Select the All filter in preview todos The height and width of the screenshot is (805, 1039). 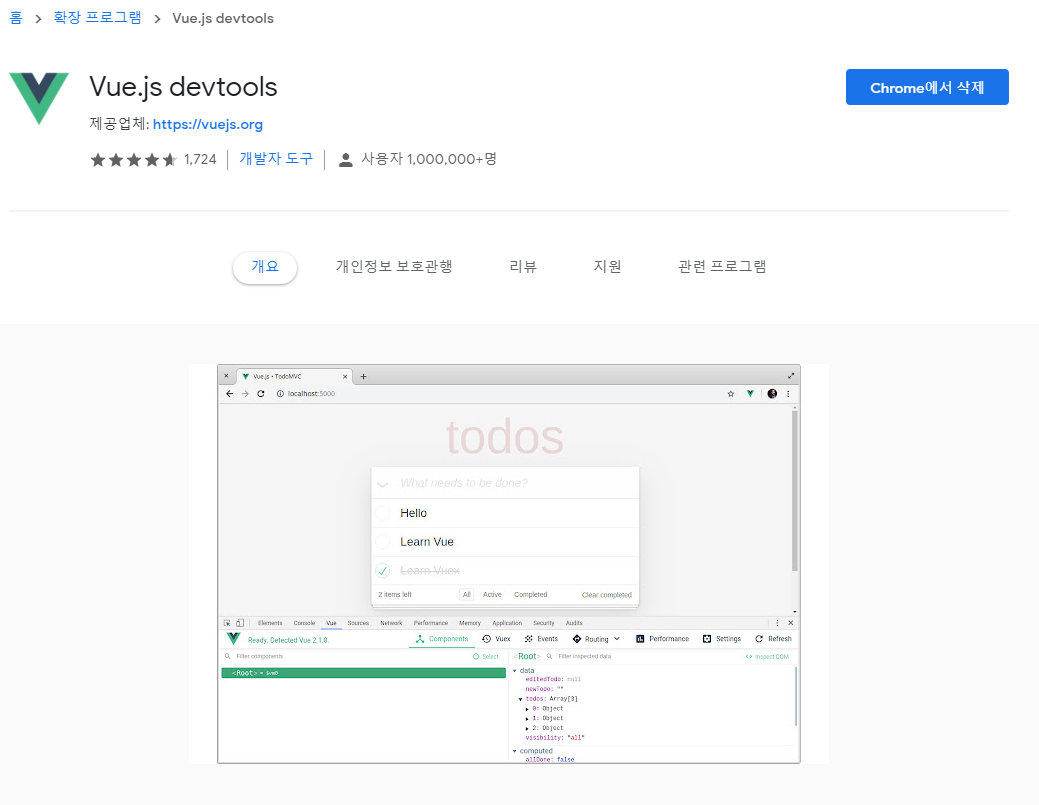coord(466,594)
